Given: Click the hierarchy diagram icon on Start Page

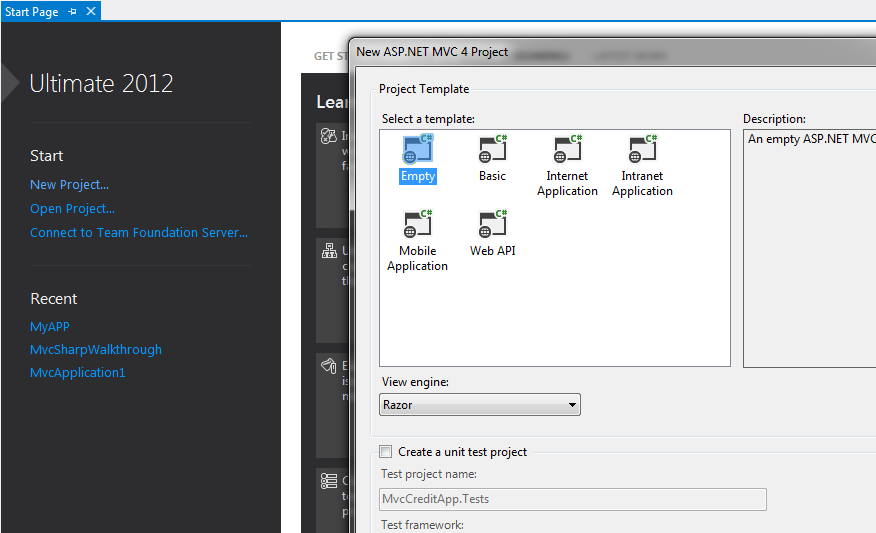Looking at the screenshot, I should [x=329, y=251].
